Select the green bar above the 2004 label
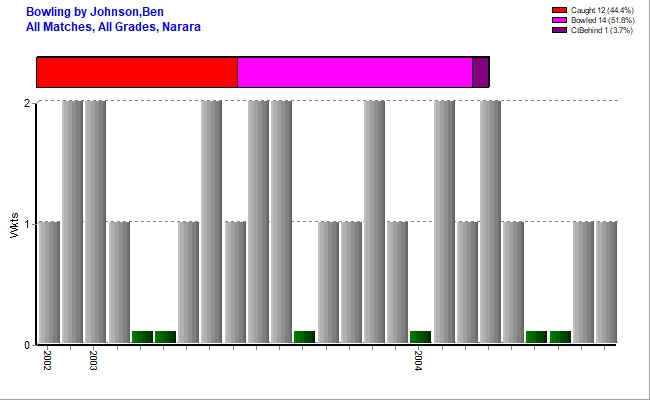 (x=421, y=337)
